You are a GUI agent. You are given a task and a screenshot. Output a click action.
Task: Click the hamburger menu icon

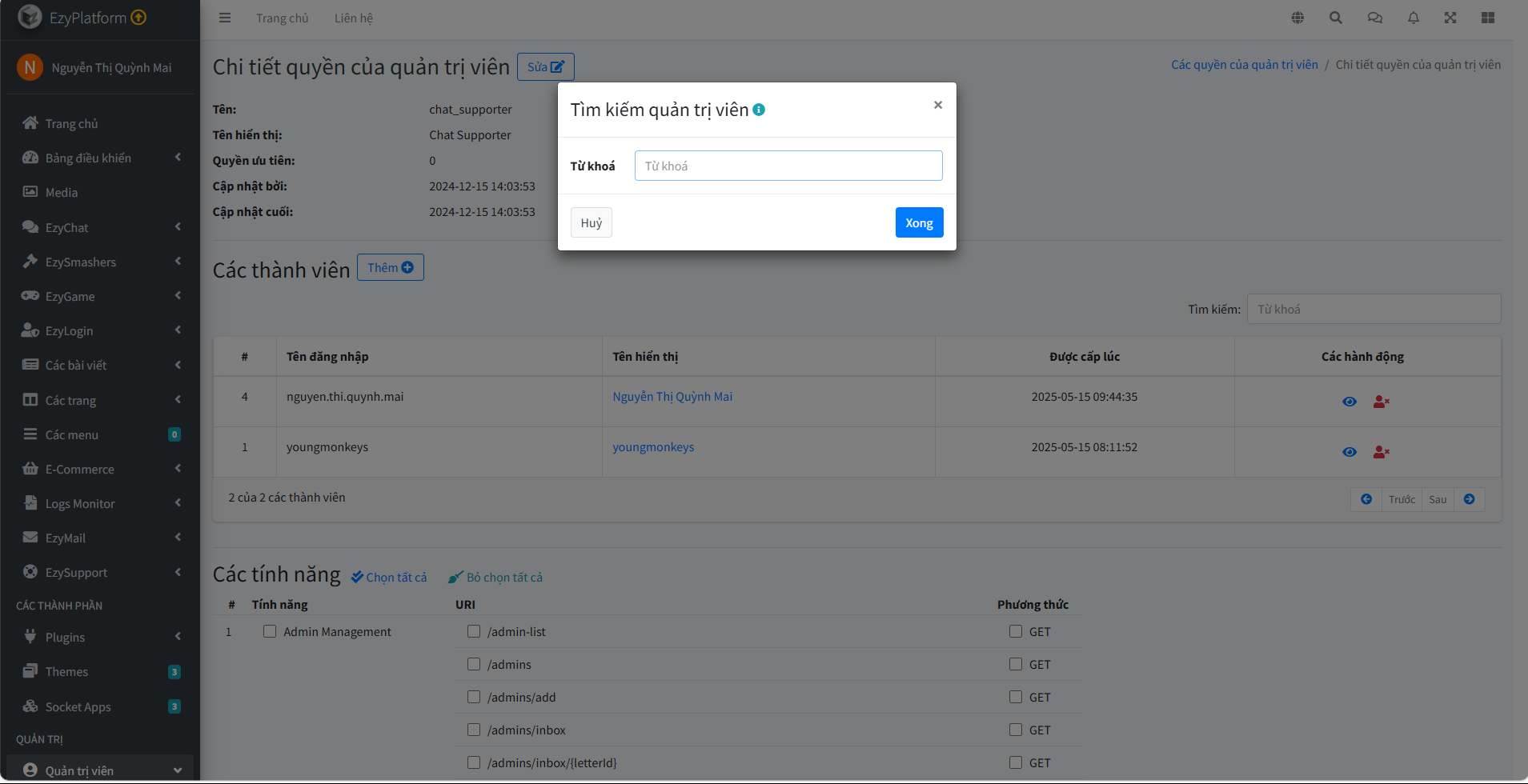[x=225, y=17]
